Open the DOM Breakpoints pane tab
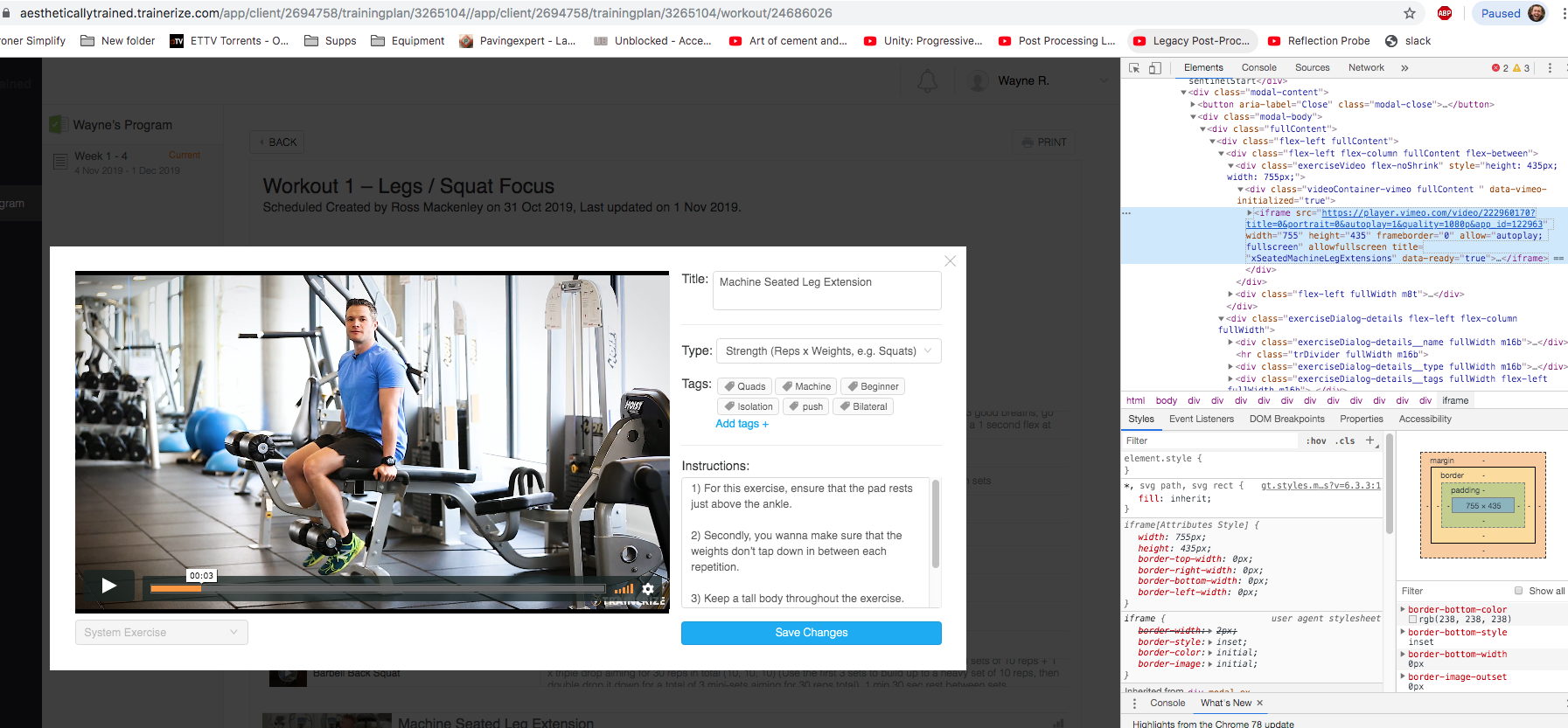The image size is (1568, 728). tap(1287, 419)
